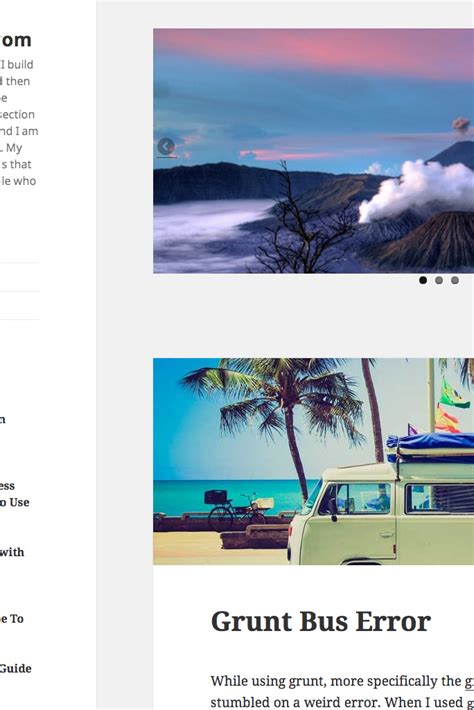Select the first black slider dot
This screenshot has height=710, width=474.
(423, 280)
